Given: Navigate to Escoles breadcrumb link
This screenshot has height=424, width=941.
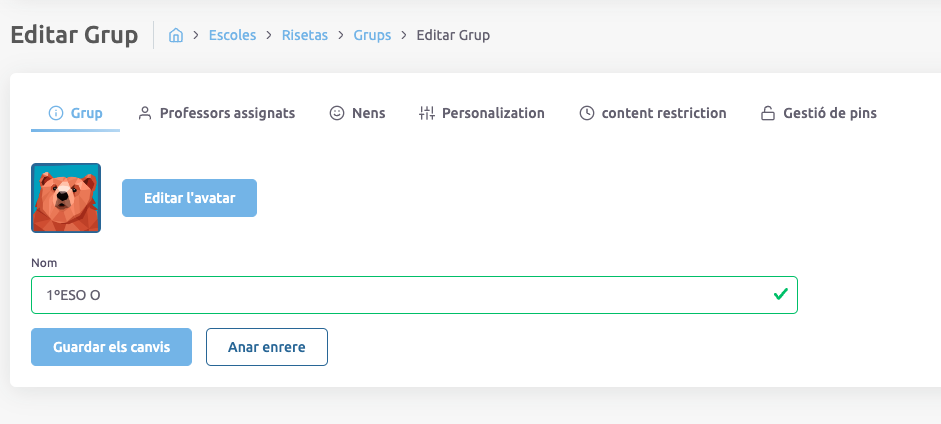Looking at the screenshot, I should [x=232, y=35].
